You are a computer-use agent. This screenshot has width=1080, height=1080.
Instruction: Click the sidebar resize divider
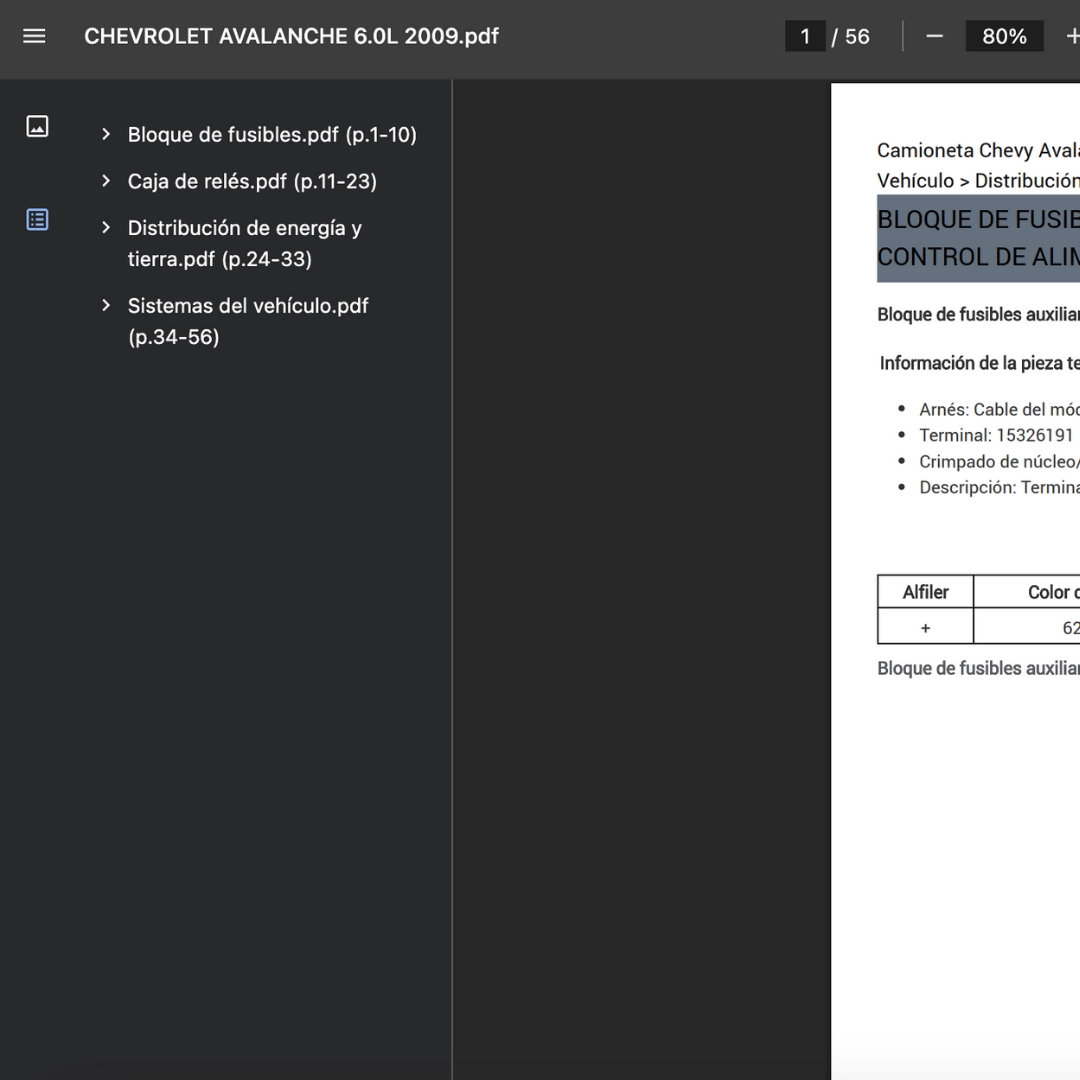pos(452,579)
